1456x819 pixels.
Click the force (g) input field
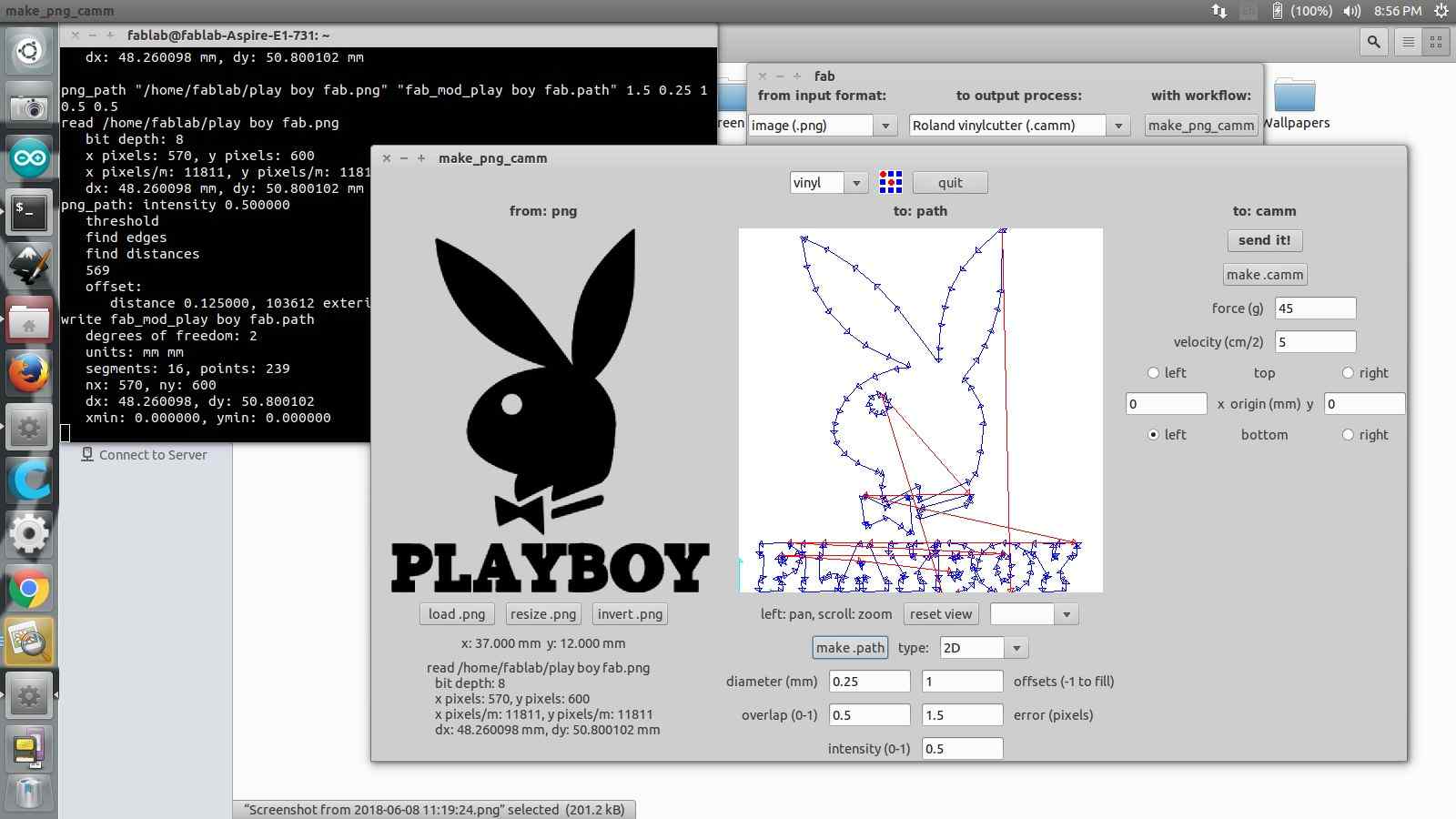(x=1315, y=308)
